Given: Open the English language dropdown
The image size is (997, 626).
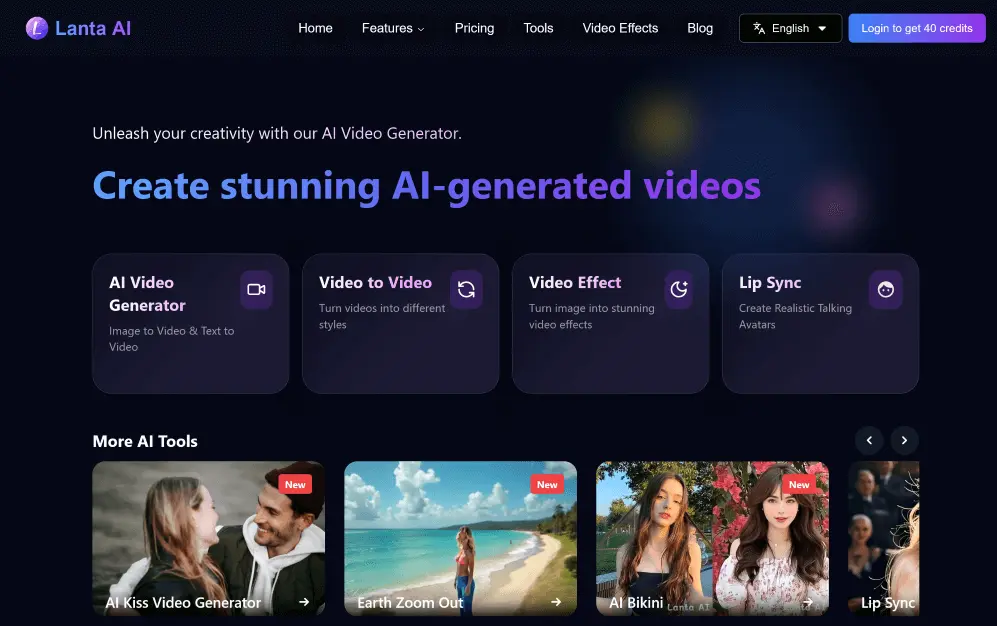Looking at the screenshot, I should point(790,28).
